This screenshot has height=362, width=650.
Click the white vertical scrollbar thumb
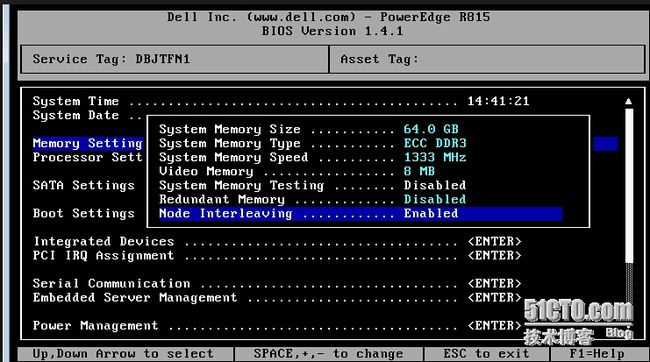click(x=629, y=186)
